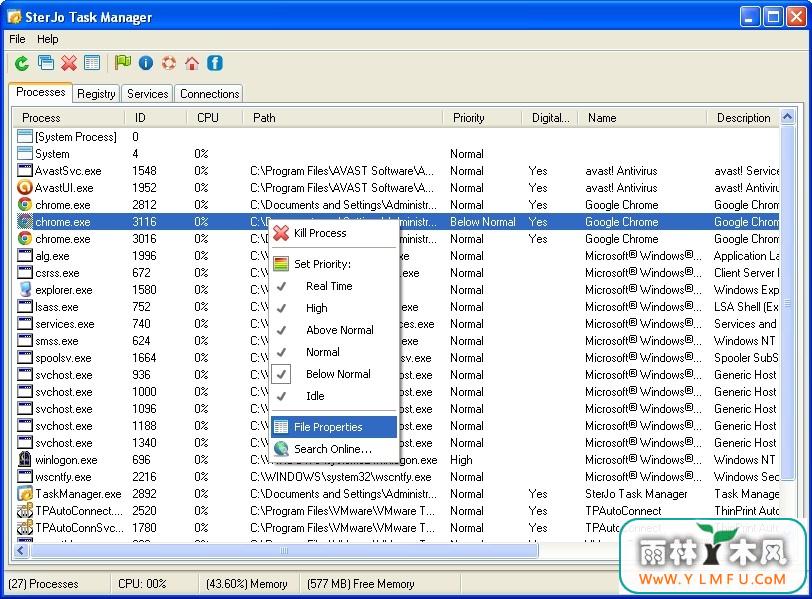Screen dimensions: 812x599
Task: Open the Help menu
Action: tap(48, 39)
